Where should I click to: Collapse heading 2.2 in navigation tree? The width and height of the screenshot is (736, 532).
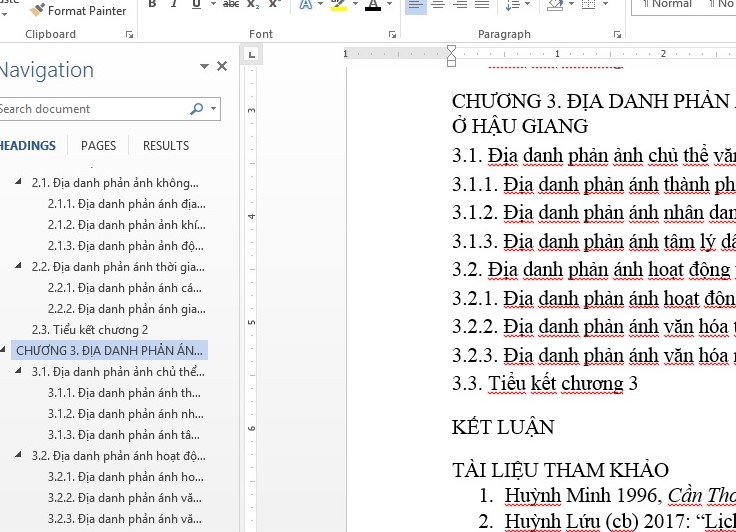tap(18, 266)
